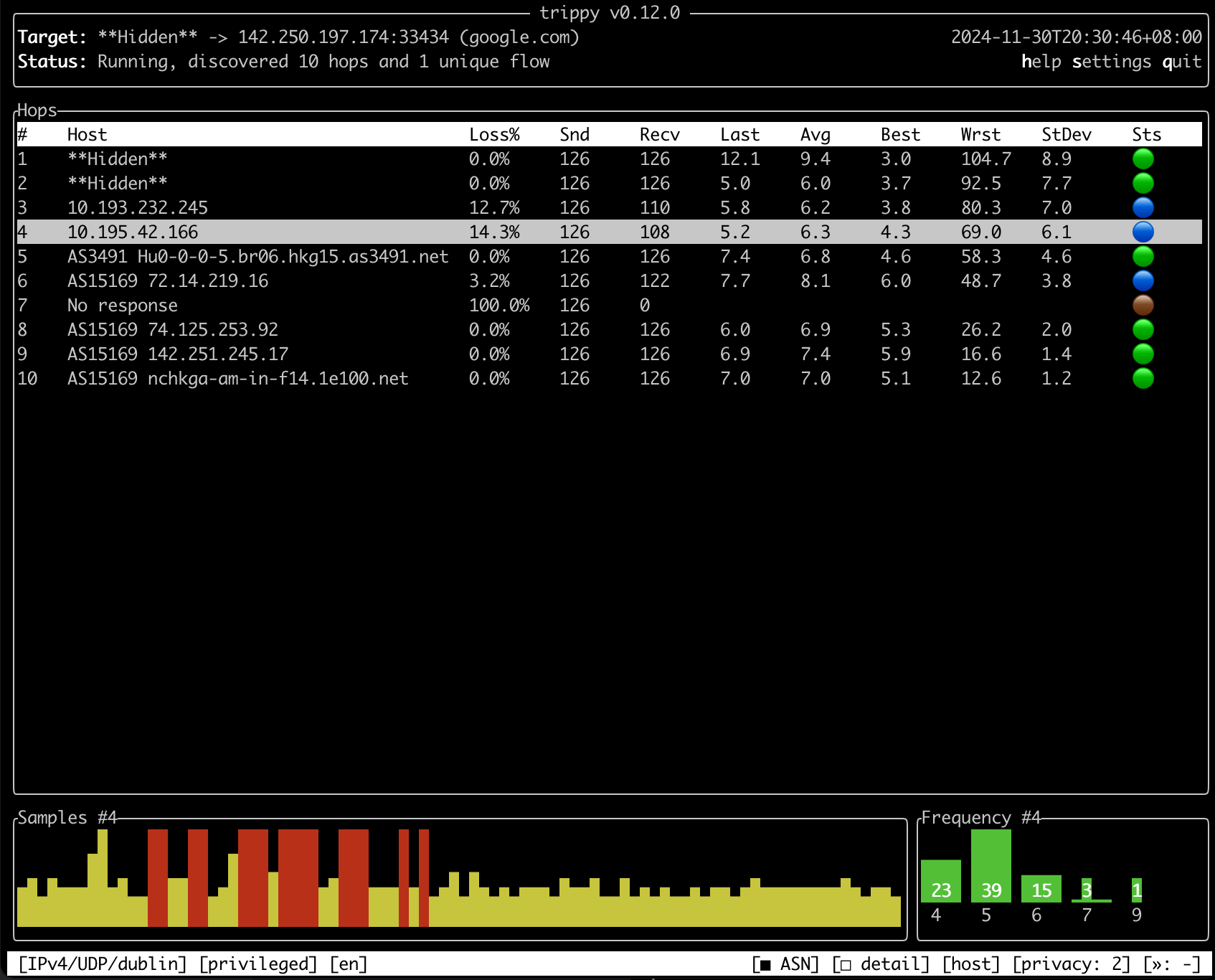The width and height of the screenshot is (1215, 980).
Task: Select hop row 10.193.232.245
Action: coord(609,207)
